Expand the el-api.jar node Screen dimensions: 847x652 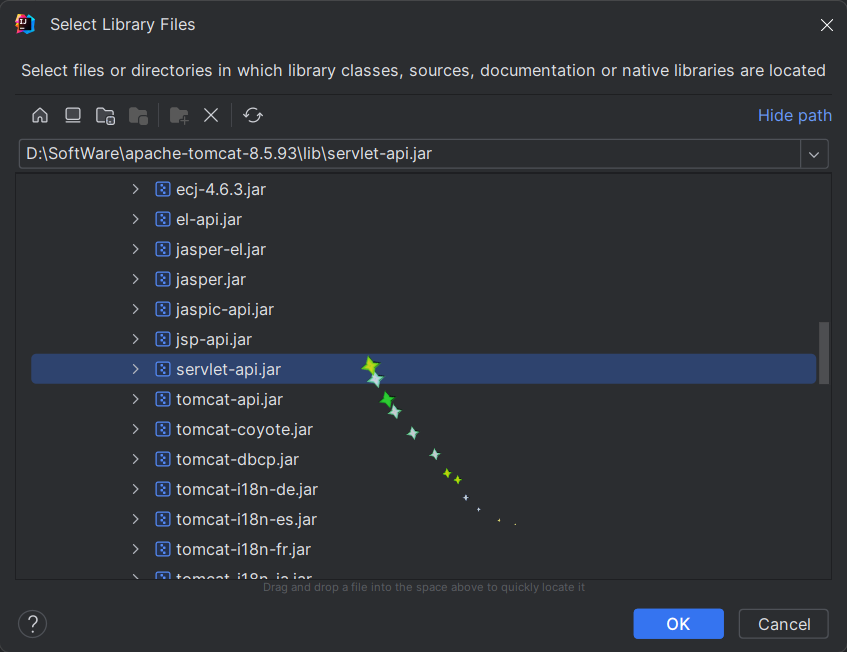136,219
